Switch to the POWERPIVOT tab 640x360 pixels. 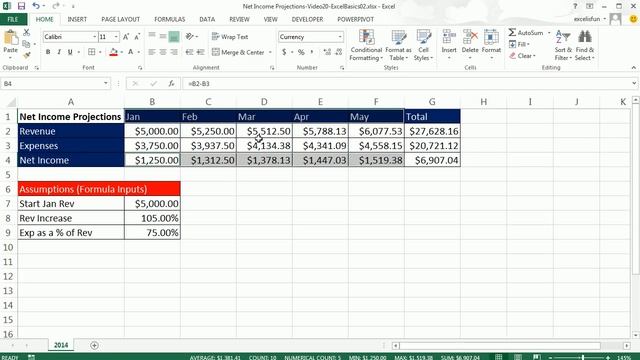click(x=355, y=19)
